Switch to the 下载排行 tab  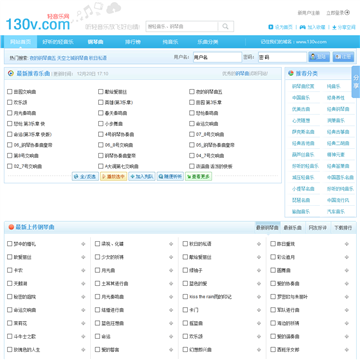(x=343, y=228)
